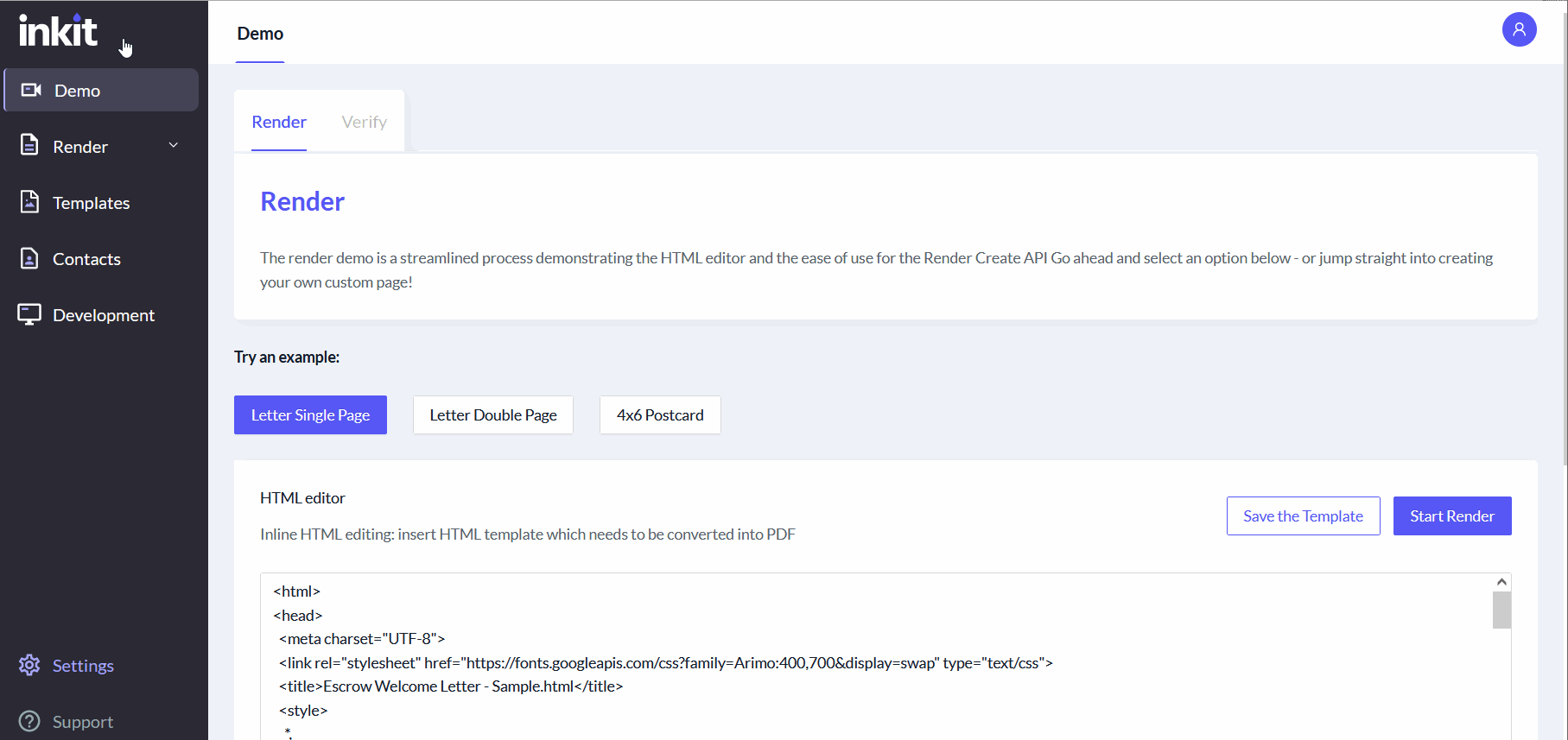This screenshot has width=1568, height=740.
Task: Choose the Letter Double Page example
Action: (493, 414)
